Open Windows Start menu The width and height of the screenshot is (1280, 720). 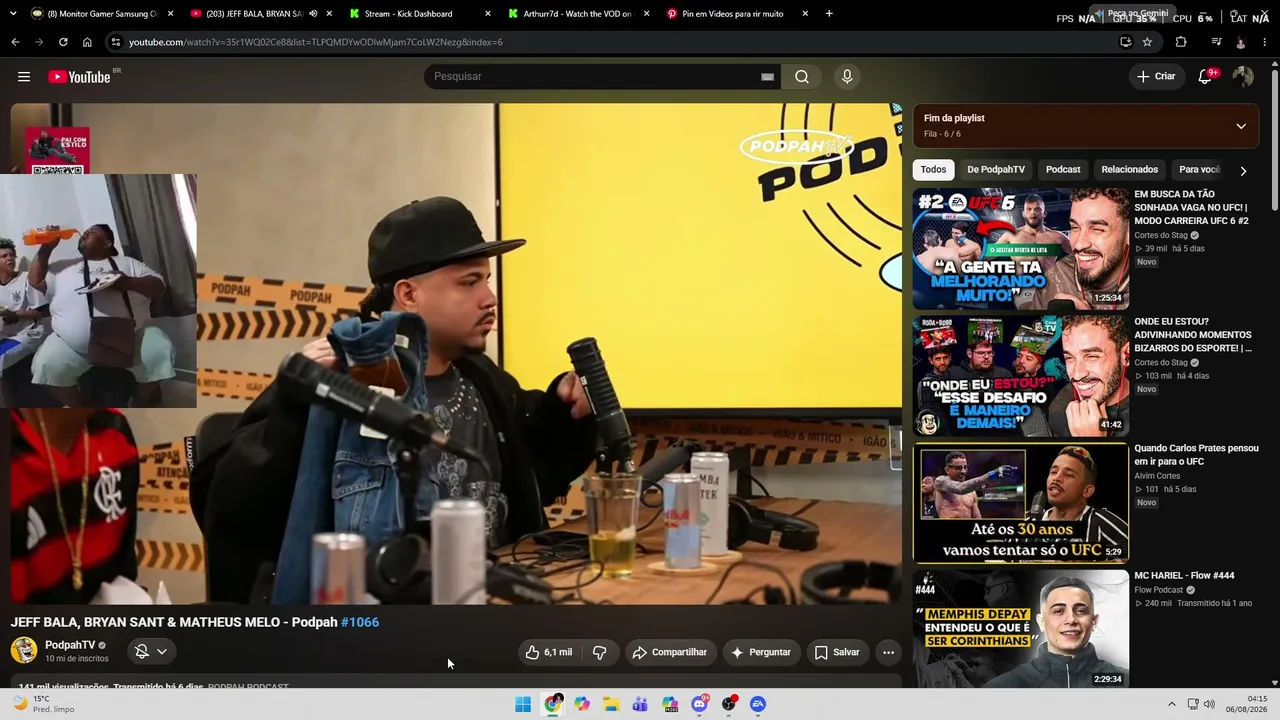523,704
